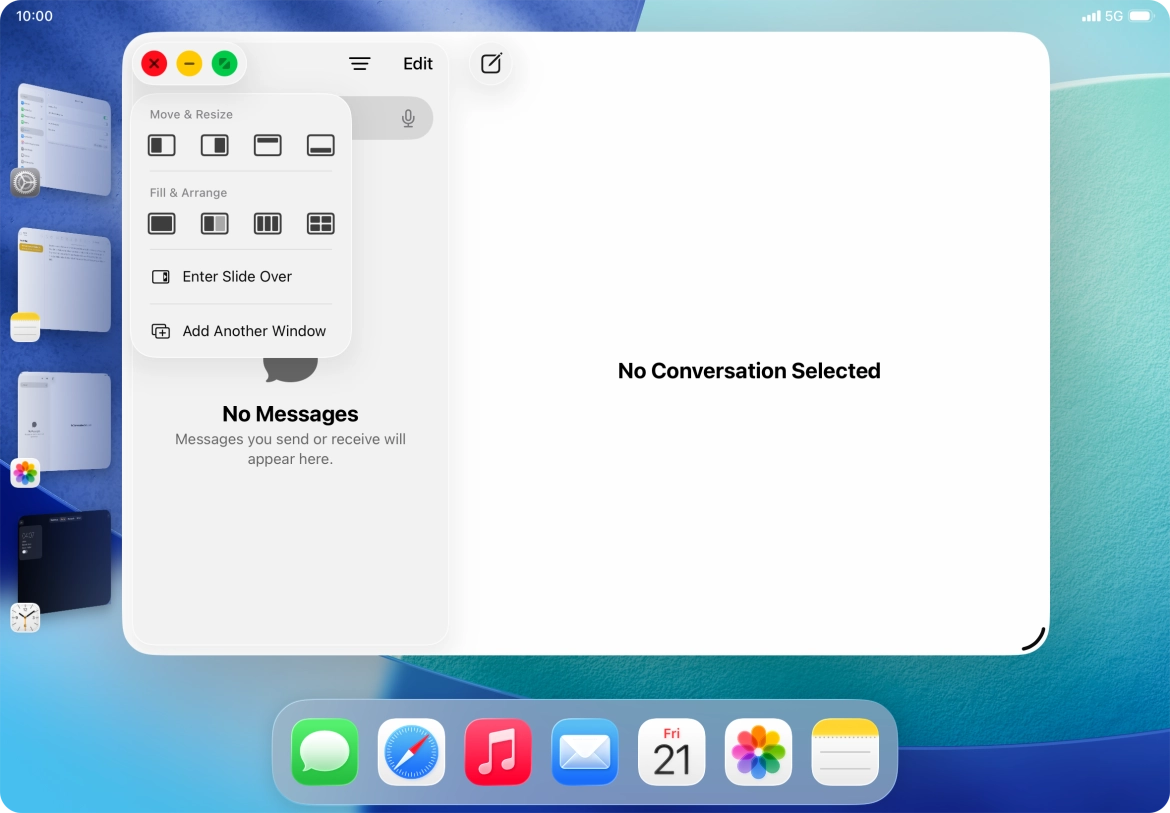The height and width of the screenshot is (813, 1170).
Task: Click the Edit button
Action: [x=417, y=63]
